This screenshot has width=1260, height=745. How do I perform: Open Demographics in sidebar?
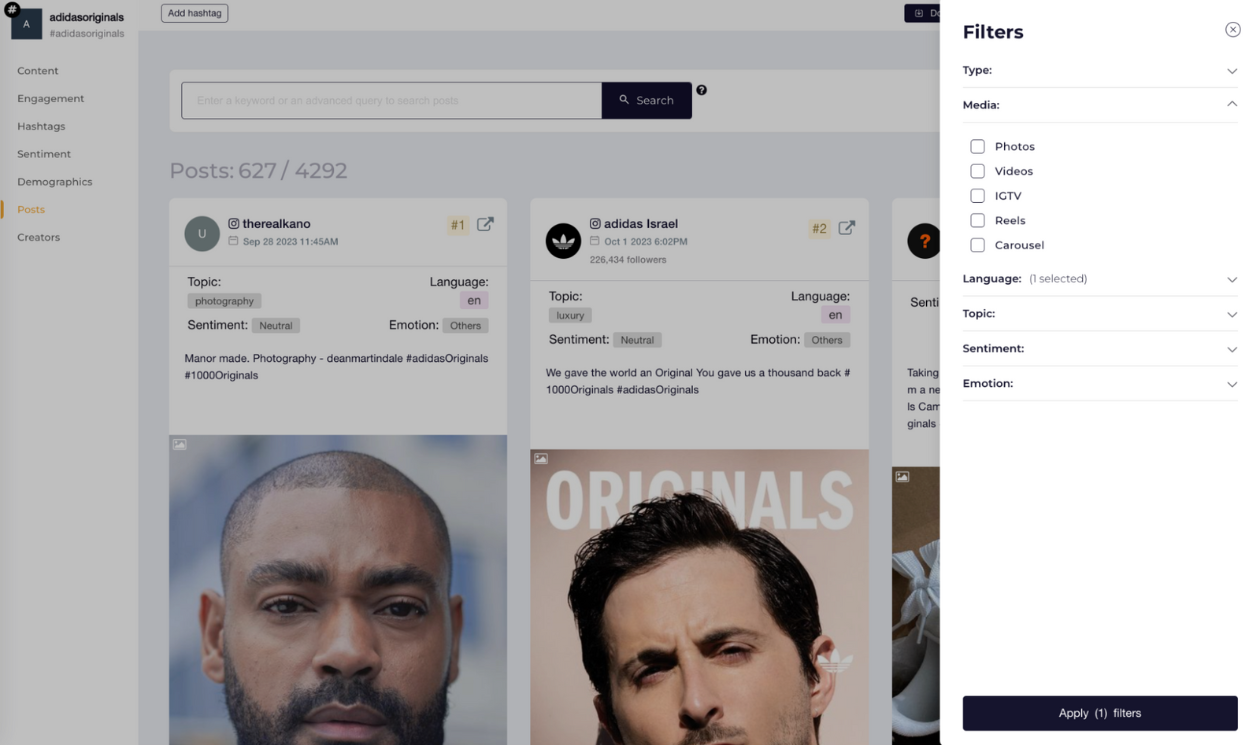tap(55, 182)
